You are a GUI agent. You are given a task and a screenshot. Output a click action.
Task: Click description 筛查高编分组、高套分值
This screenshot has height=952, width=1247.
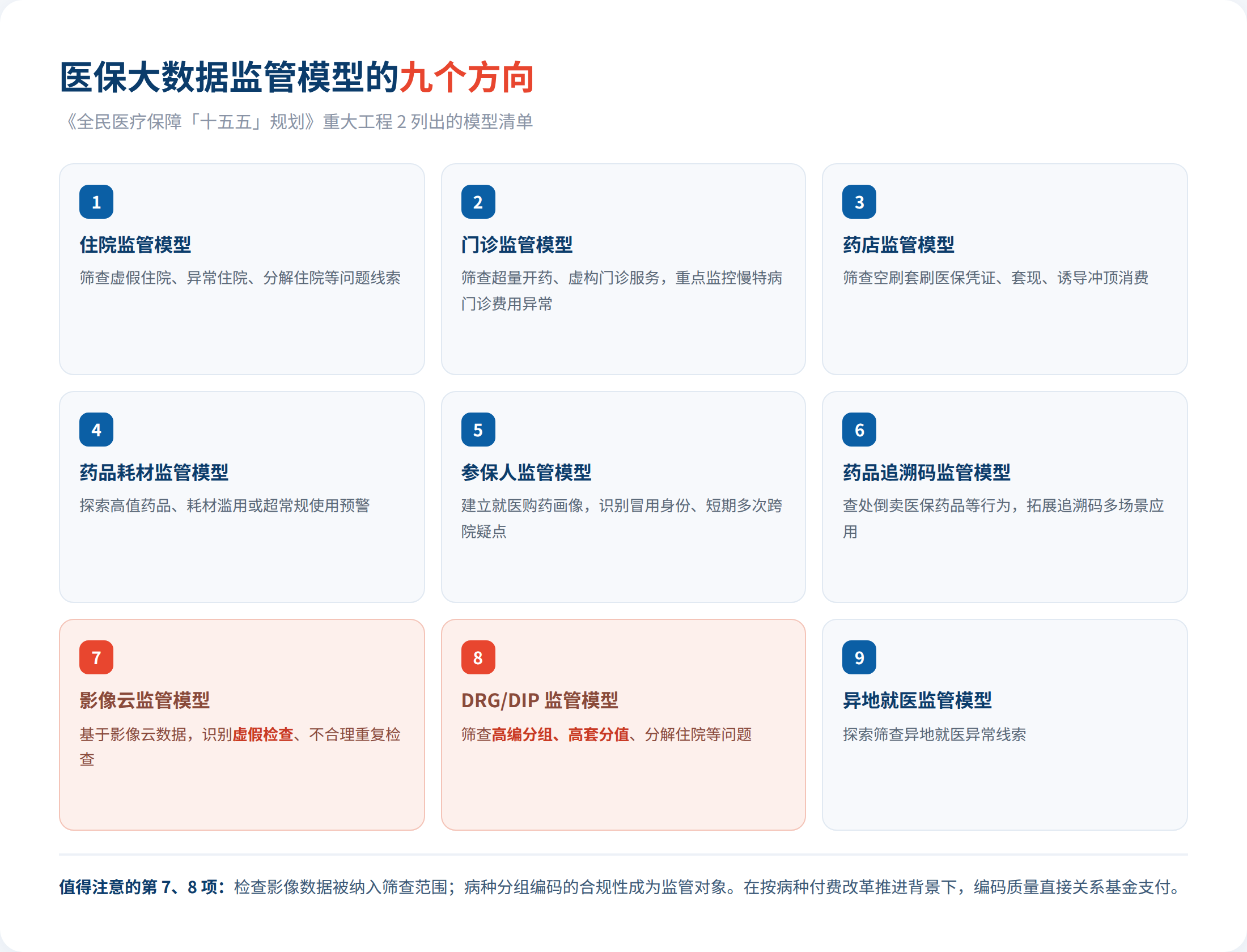coord(606,734)
